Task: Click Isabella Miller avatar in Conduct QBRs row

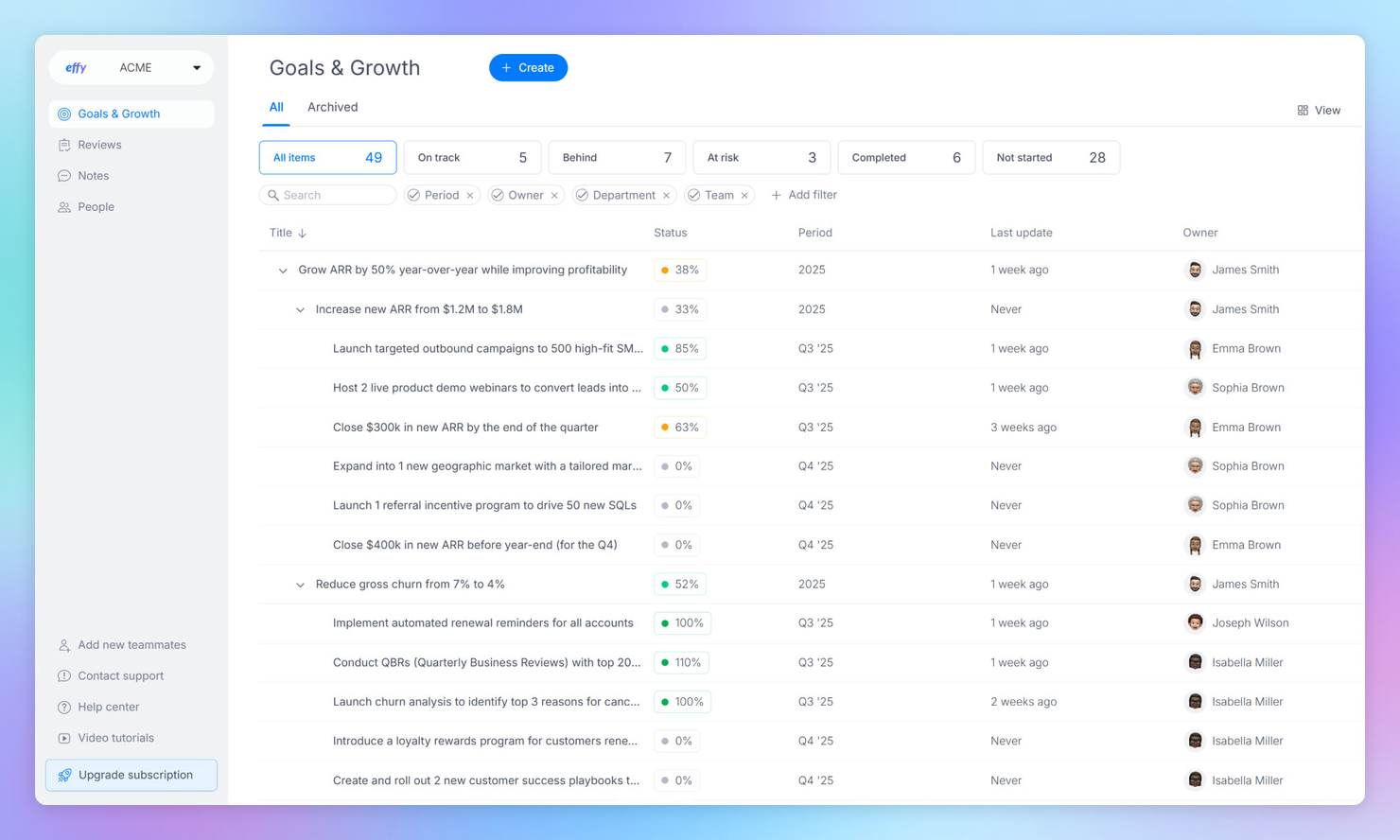Action: tap(1195, 663)
